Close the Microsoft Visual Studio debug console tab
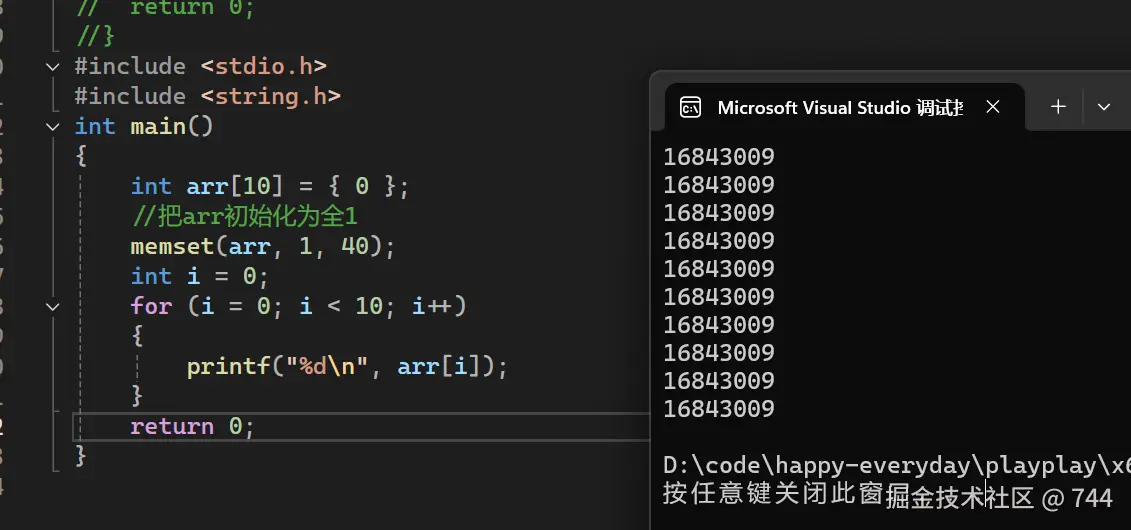Screen dimensions: 1131x530 tap(993, 107)
